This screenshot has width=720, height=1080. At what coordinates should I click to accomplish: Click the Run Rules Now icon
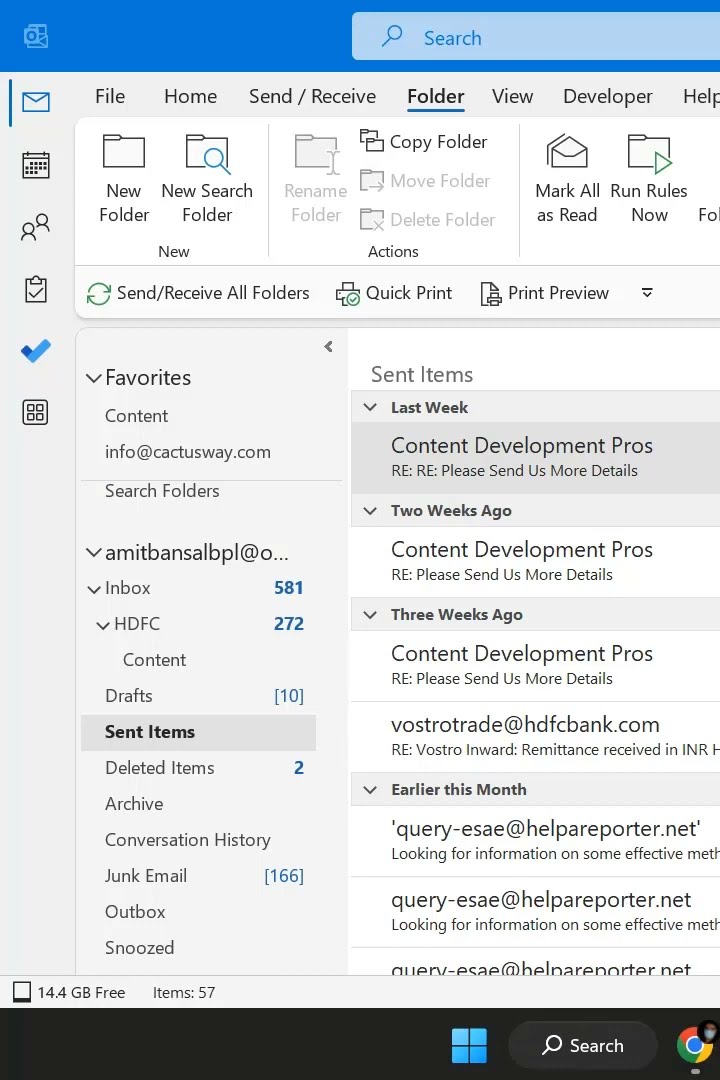[649, 177]
